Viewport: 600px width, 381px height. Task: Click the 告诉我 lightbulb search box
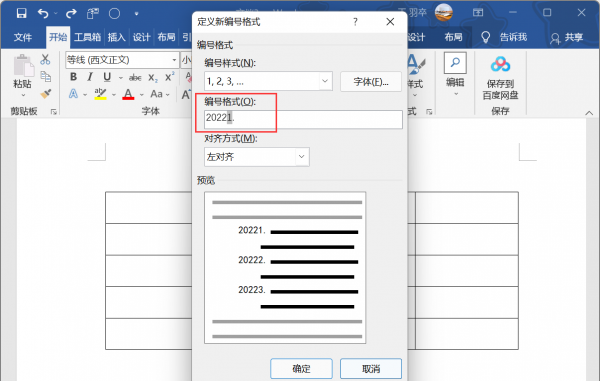coord(504,37)
